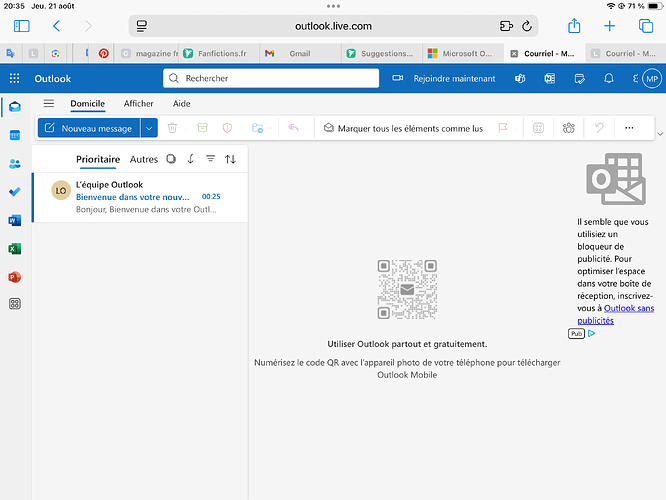This screenshot has width=666, height=500.
Task: Open the app launcher waffle grid
Action: click(x=14, y=78)
